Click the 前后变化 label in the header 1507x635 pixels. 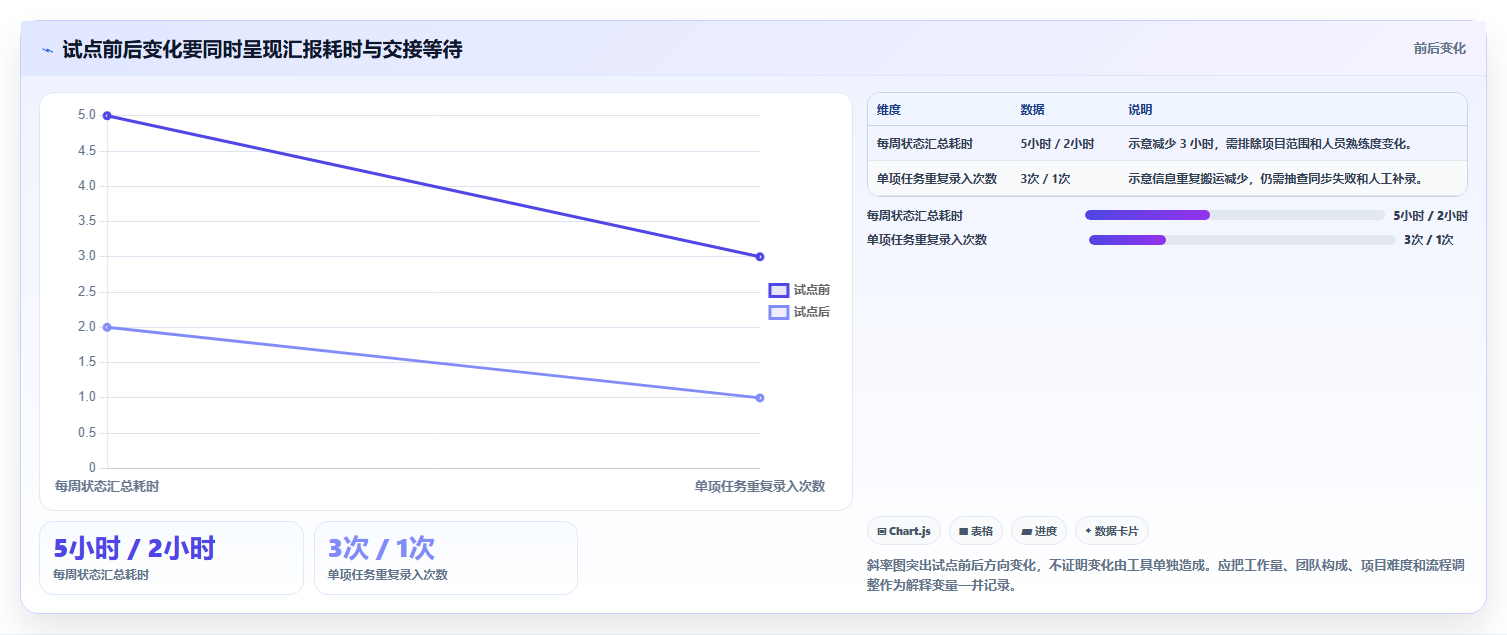click(x=1439, y=48)
